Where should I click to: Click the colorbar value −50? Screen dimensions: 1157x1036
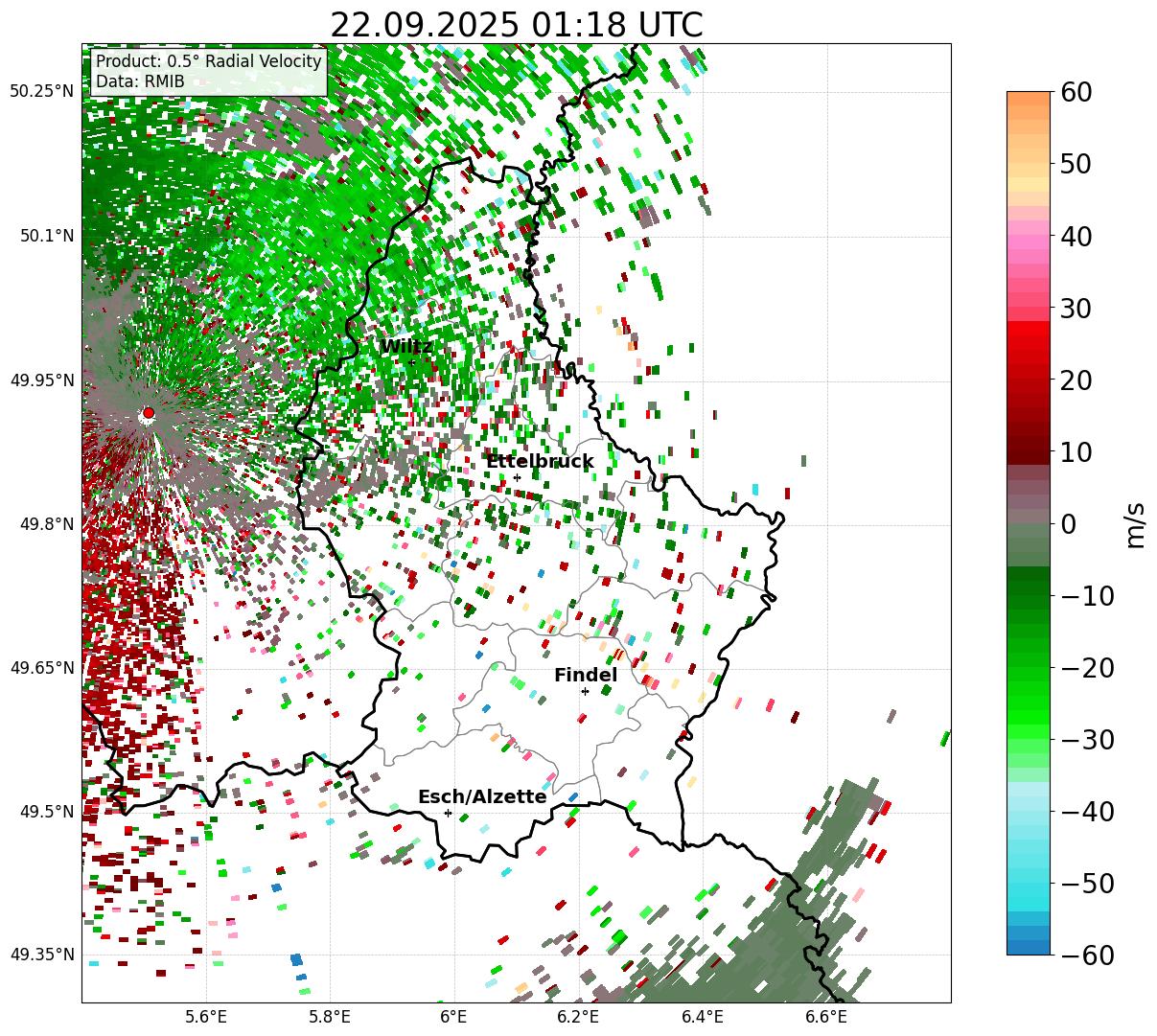click(1089, 883)
